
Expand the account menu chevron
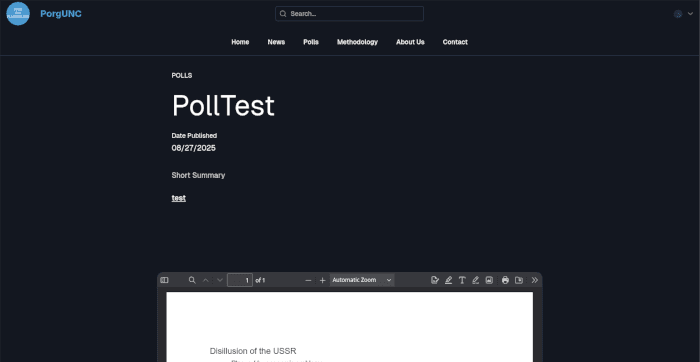point(690,14)
